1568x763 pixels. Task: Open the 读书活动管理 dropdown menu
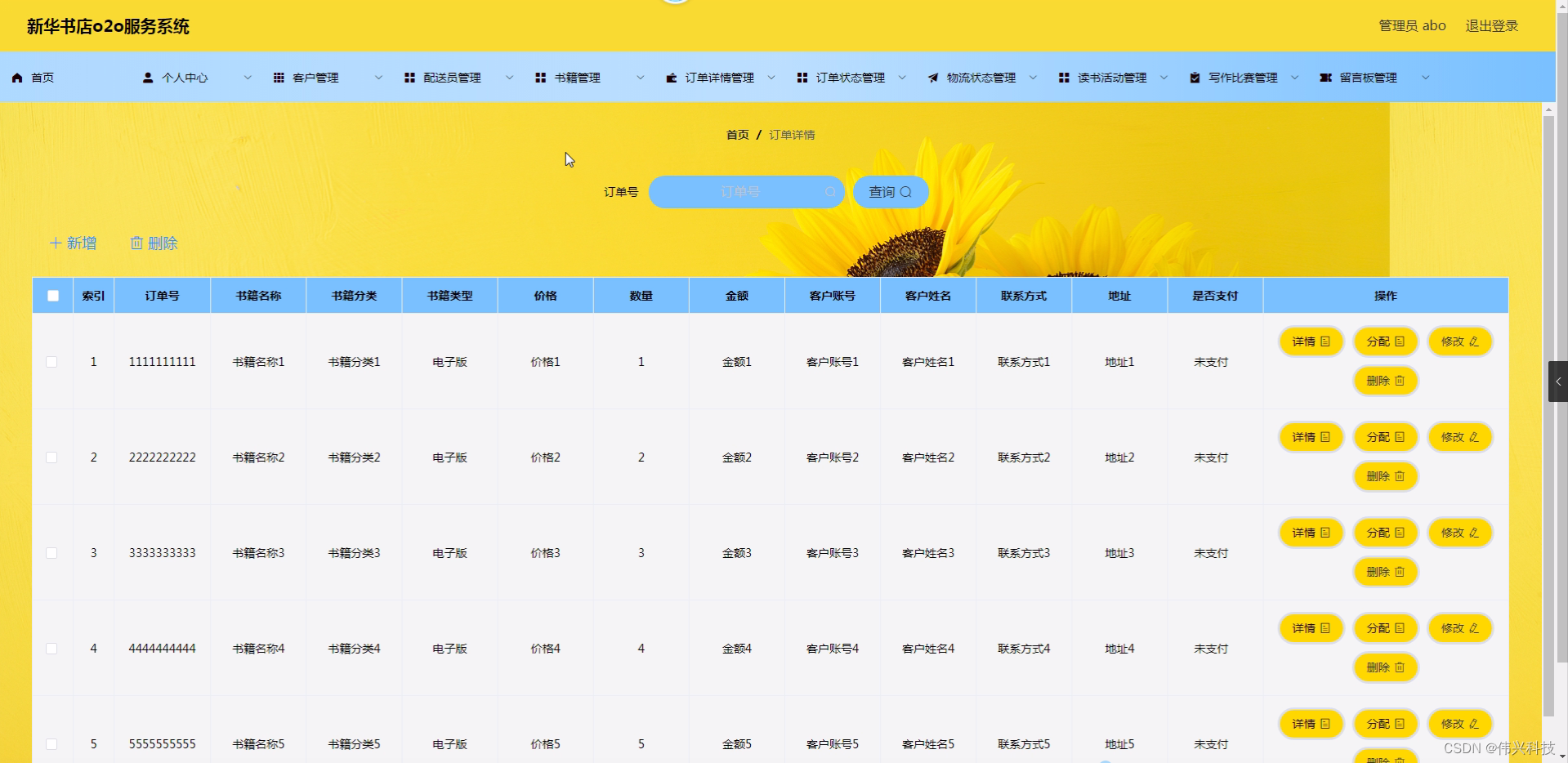(x=1164, y=78)
